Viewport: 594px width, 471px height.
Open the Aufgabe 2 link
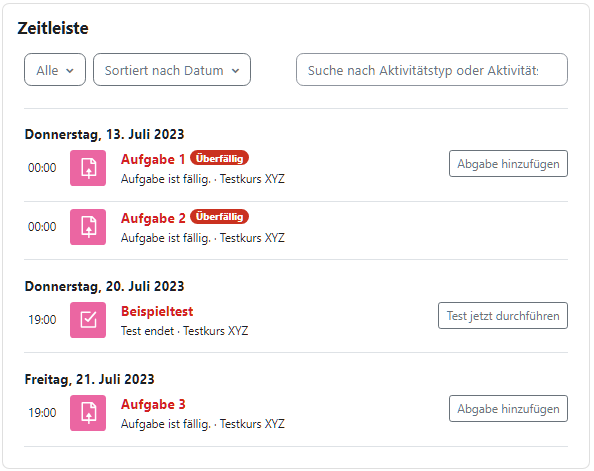153,218
